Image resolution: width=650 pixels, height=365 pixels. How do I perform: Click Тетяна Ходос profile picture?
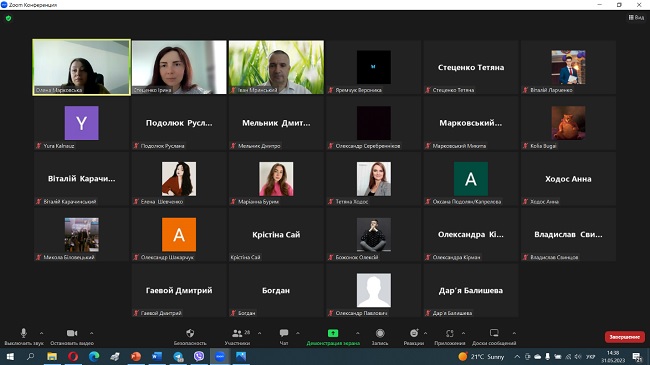click(374, 179)
